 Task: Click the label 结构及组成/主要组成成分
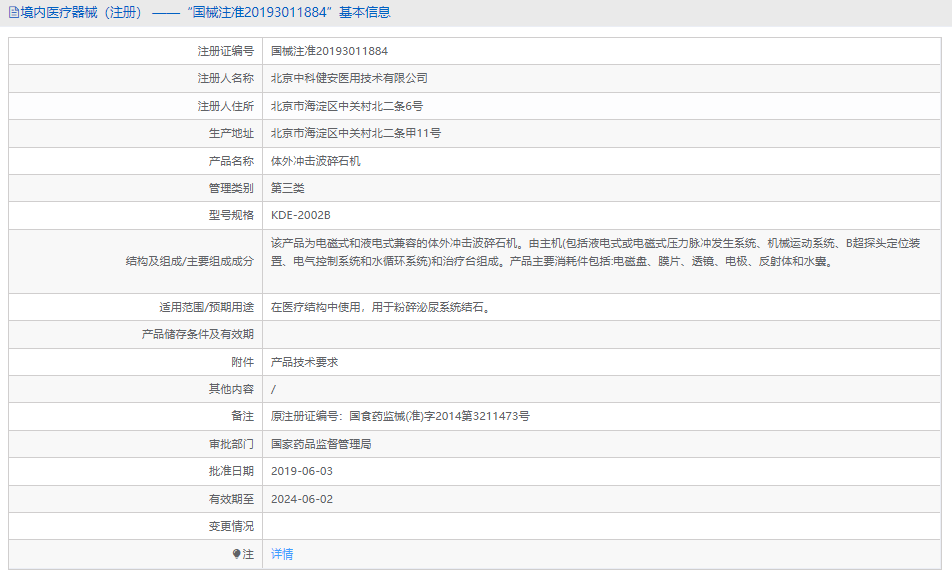189,262
